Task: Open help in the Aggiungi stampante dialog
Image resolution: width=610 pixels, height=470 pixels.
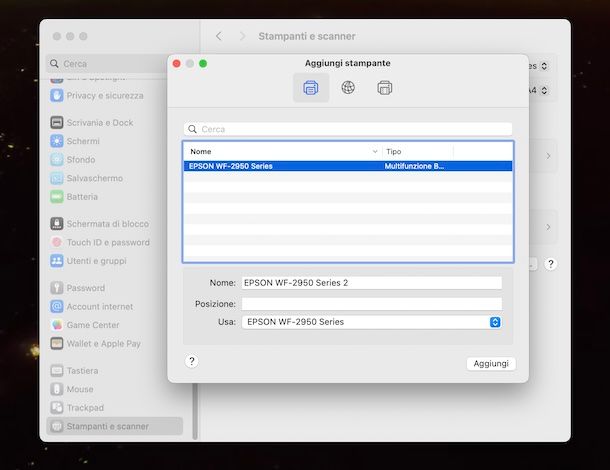Action: click(191, 361)
